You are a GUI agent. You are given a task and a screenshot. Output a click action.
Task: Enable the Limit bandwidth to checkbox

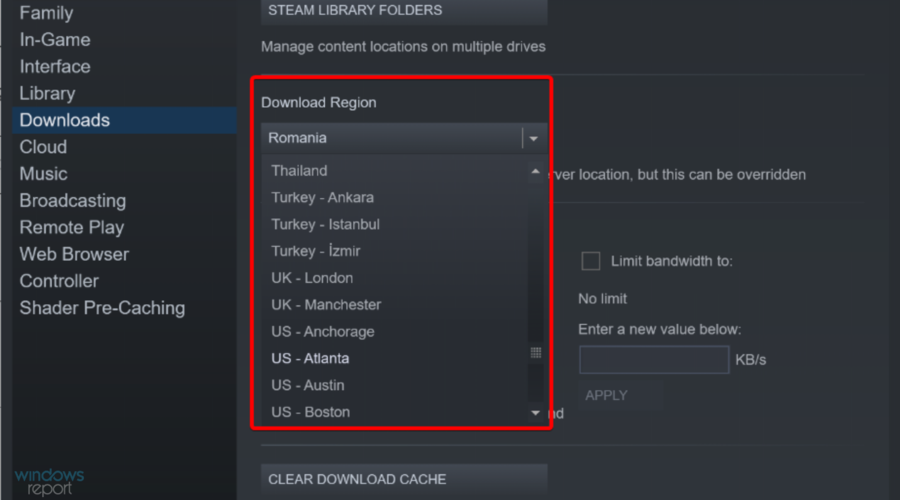coord(591,261)
